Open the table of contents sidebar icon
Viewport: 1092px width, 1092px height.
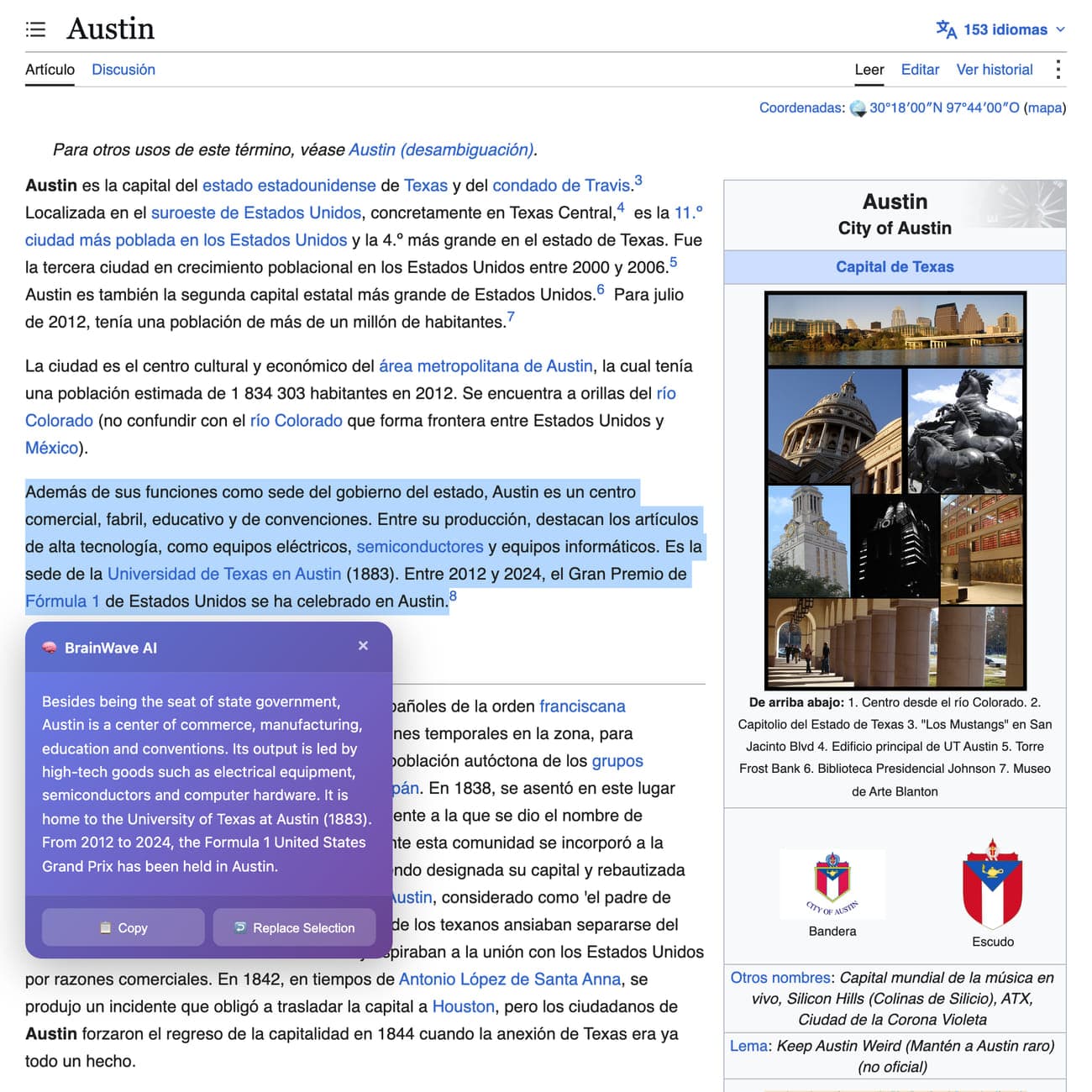[35, 29]
